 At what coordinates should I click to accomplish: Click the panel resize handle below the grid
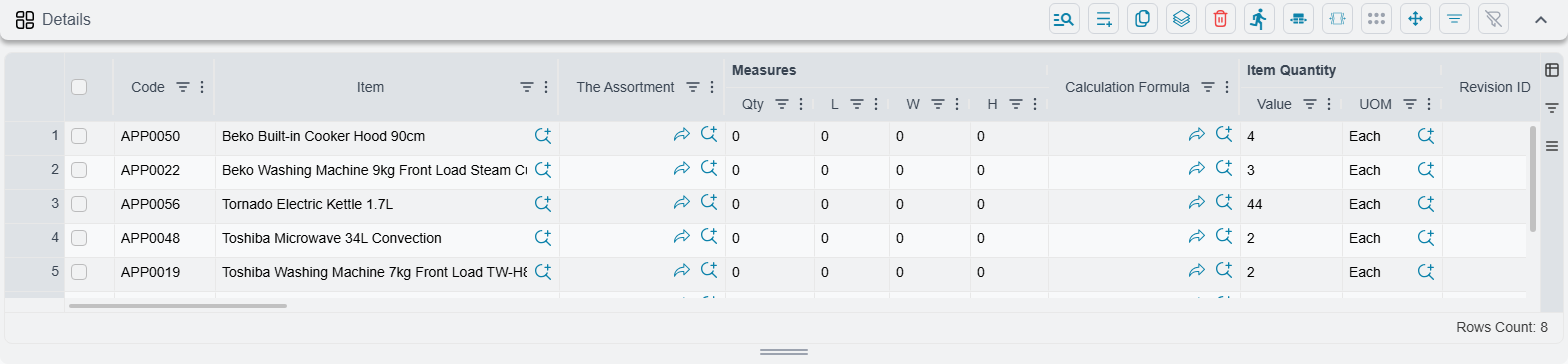pyautogui.click(x=784, y=352)
